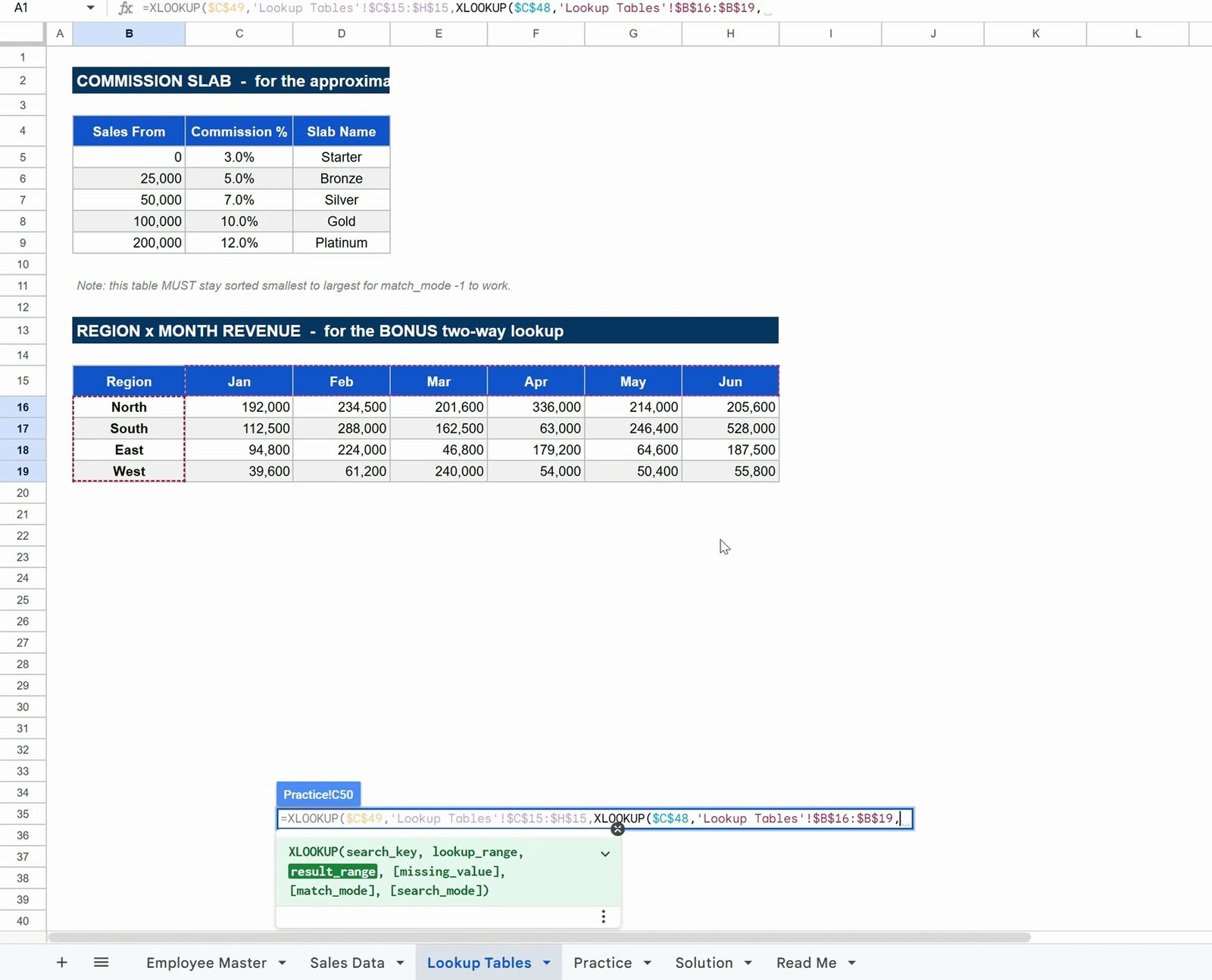Viewport: 1212px width, 980px height.
Task: Click the Jun month header
Action: tap(730, 381)
